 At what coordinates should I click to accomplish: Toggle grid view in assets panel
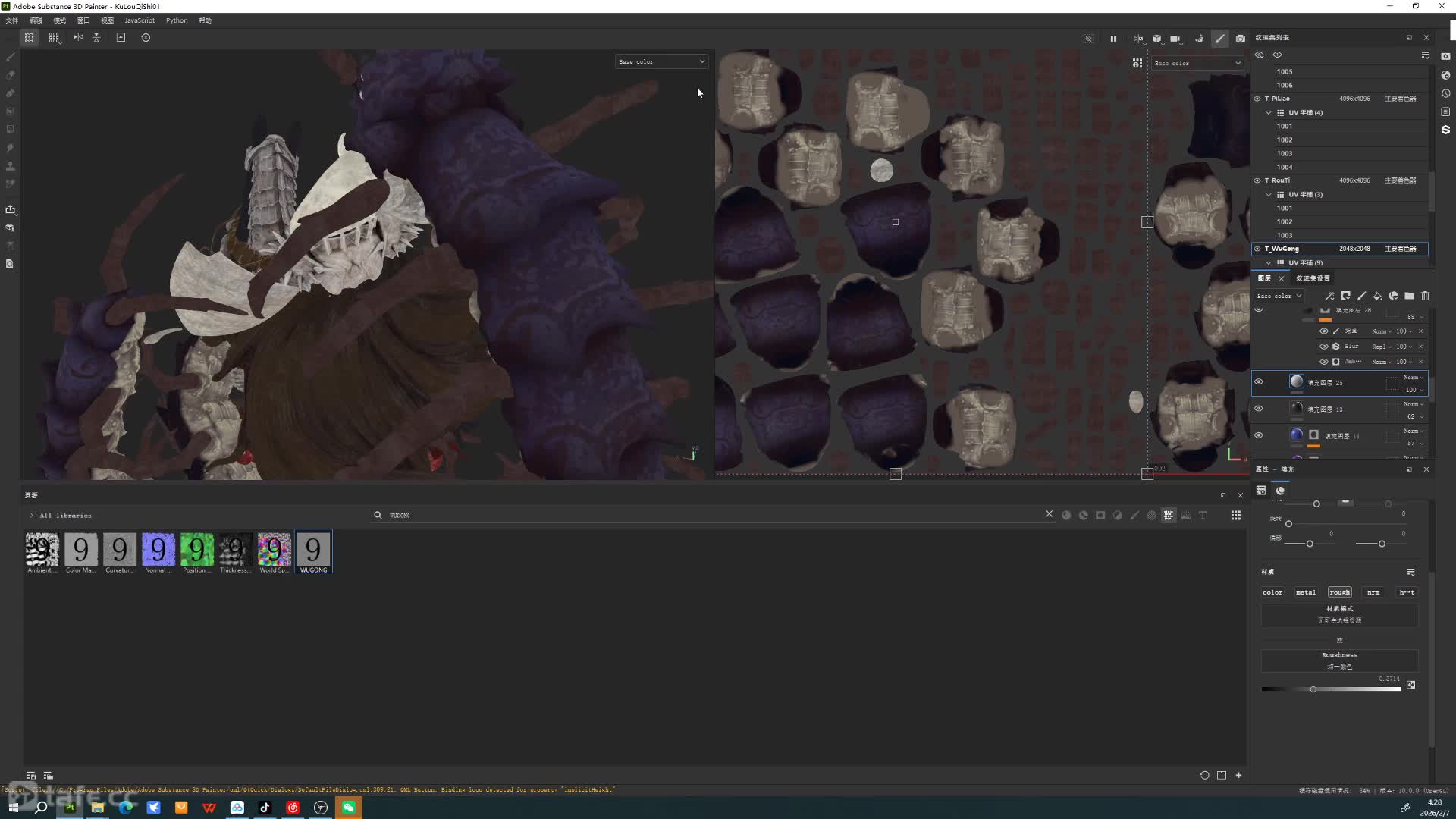pos(1235,516)
